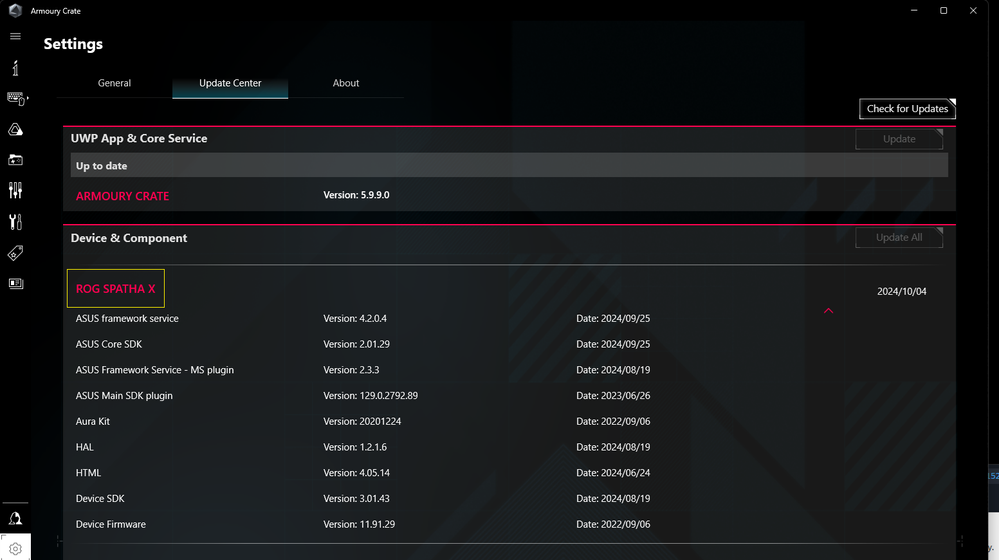The height and width of the screenshot is (560, 999).
Task: Click the Up to date status bar
Action: [509, 166]
